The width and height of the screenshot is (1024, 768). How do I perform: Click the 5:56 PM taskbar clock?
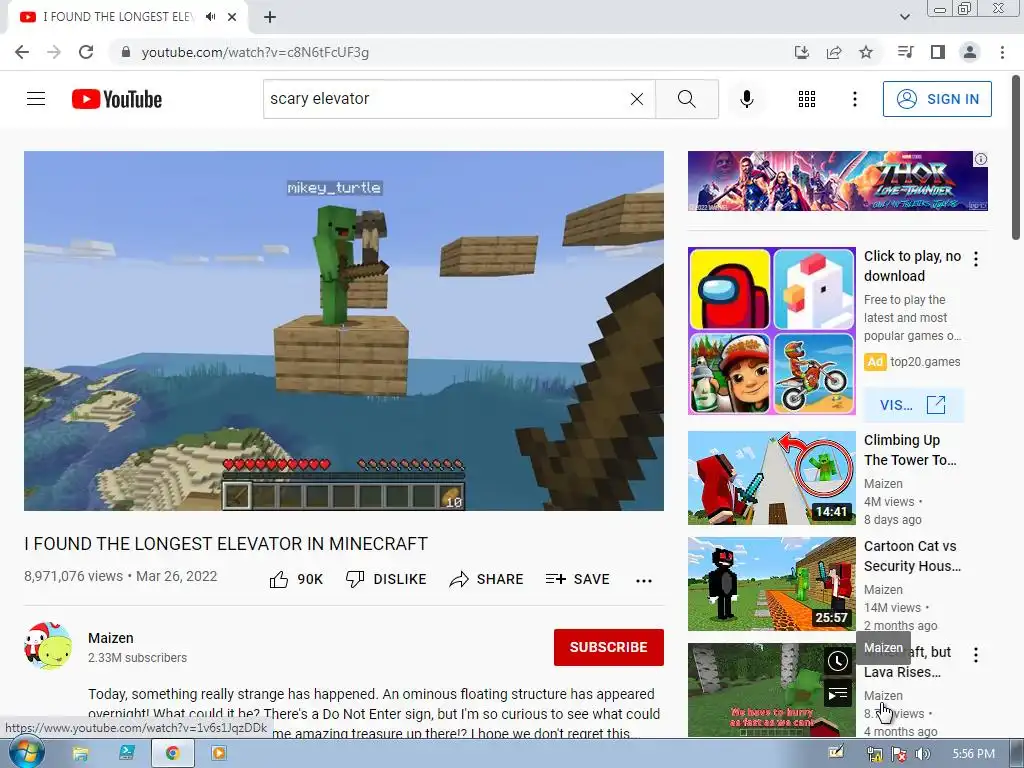pos(973,754)
